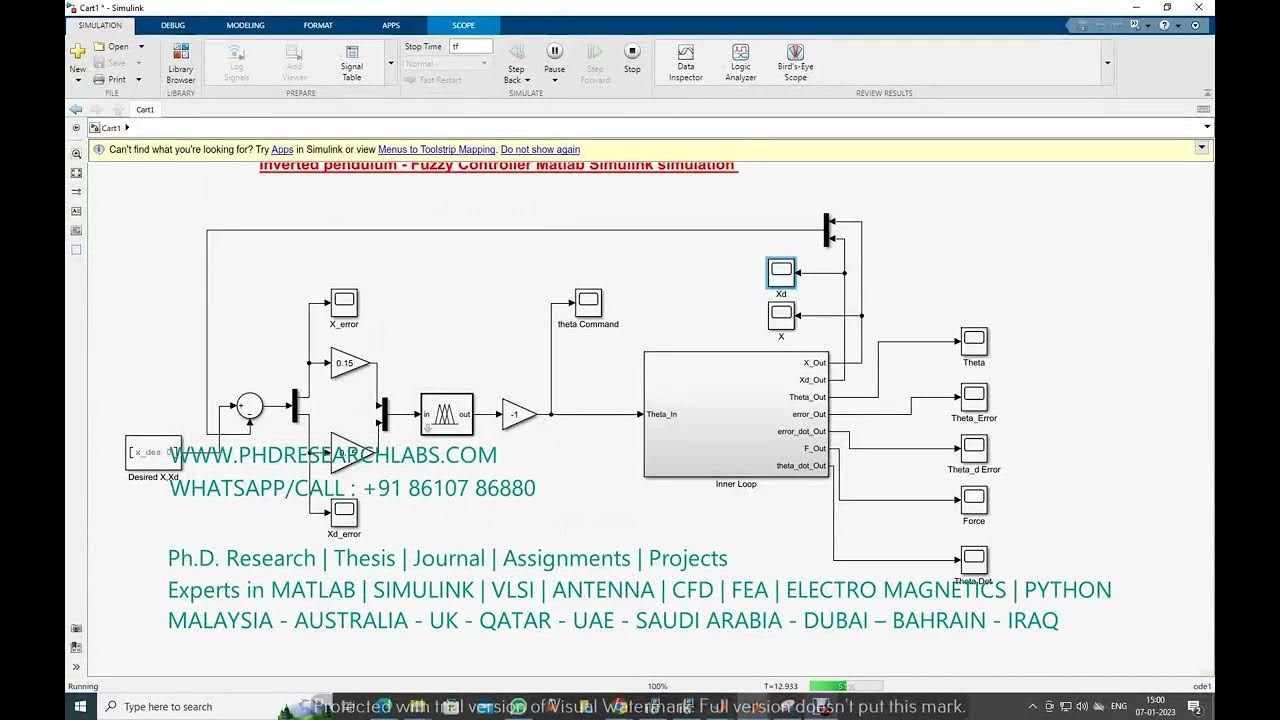Select the X_error scope block

tap(344, 303)
